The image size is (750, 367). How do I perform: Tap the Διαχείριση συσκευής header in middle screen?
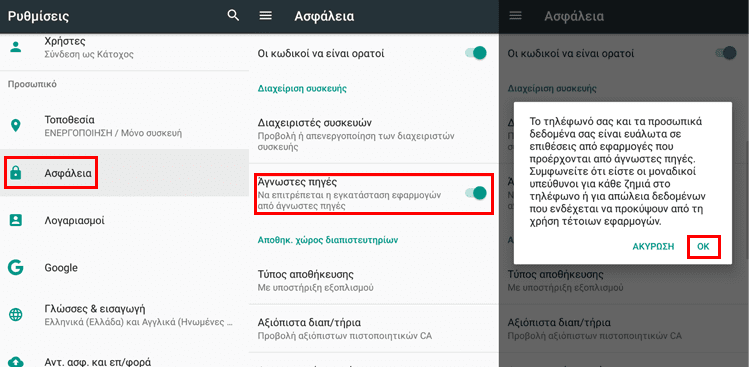pyautogui.click(x=302, y=89)
